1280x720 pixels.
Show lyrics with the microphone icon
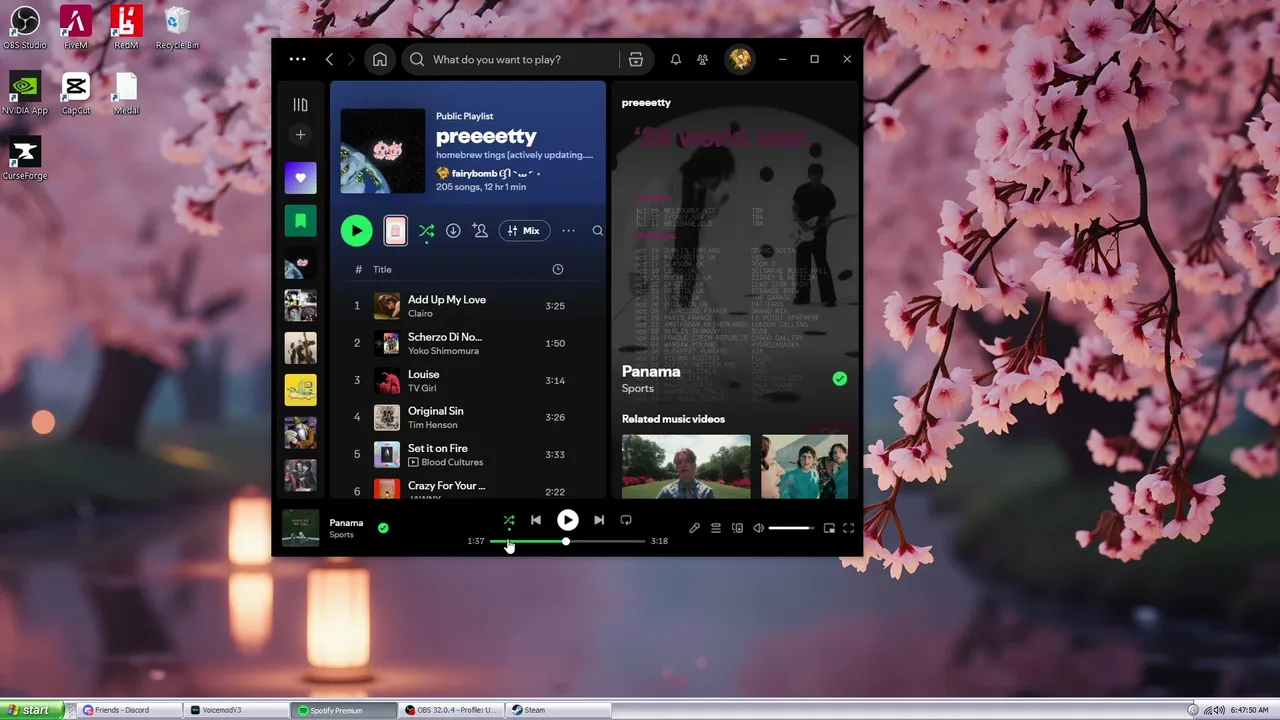point(694,528)
